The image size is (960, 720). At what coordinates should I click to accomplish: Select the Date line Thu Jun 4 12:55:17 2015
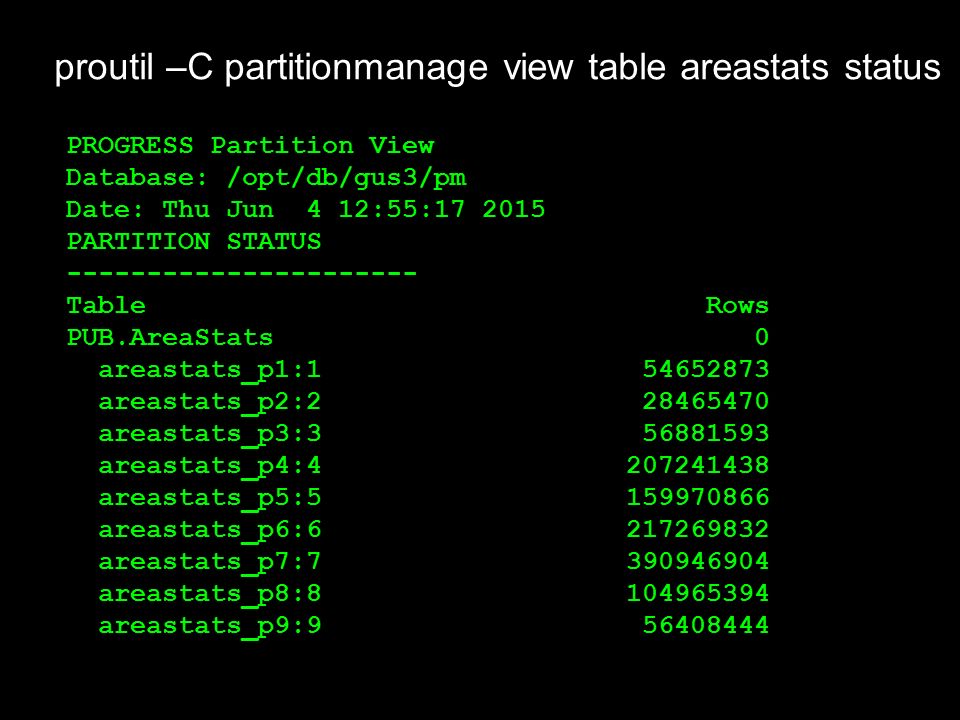click(306, 209)
